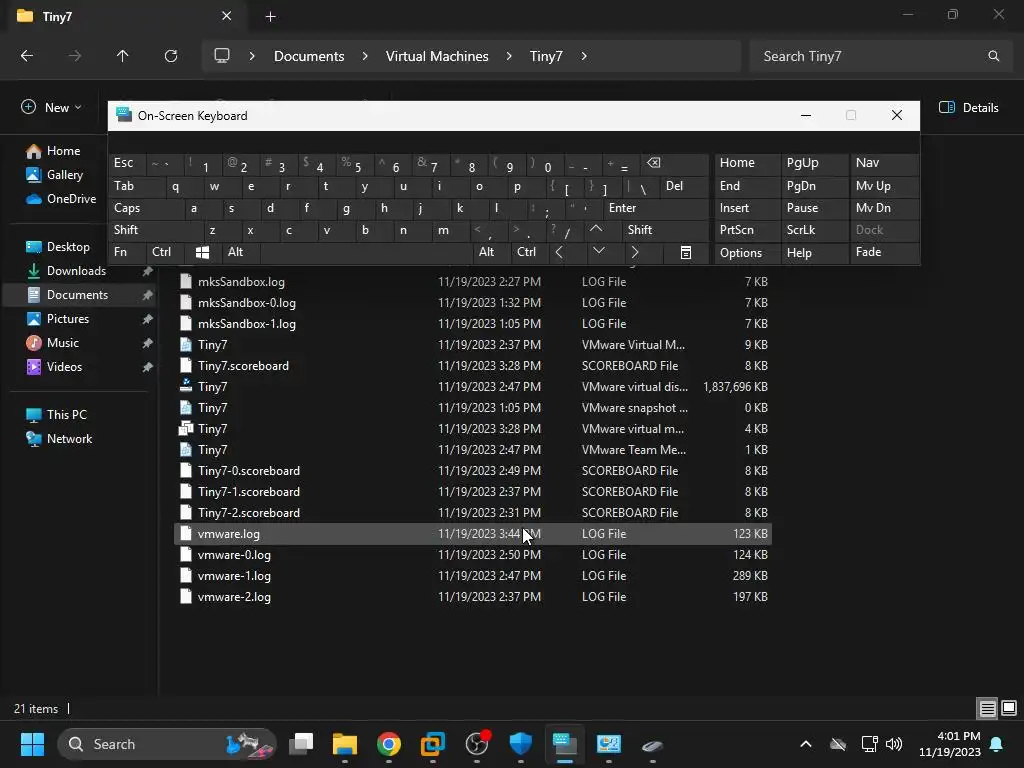Viewport: 1024px width, 768px height.
Task: Open Windows Security shield from the taskbar
Action: pos(520,744)
